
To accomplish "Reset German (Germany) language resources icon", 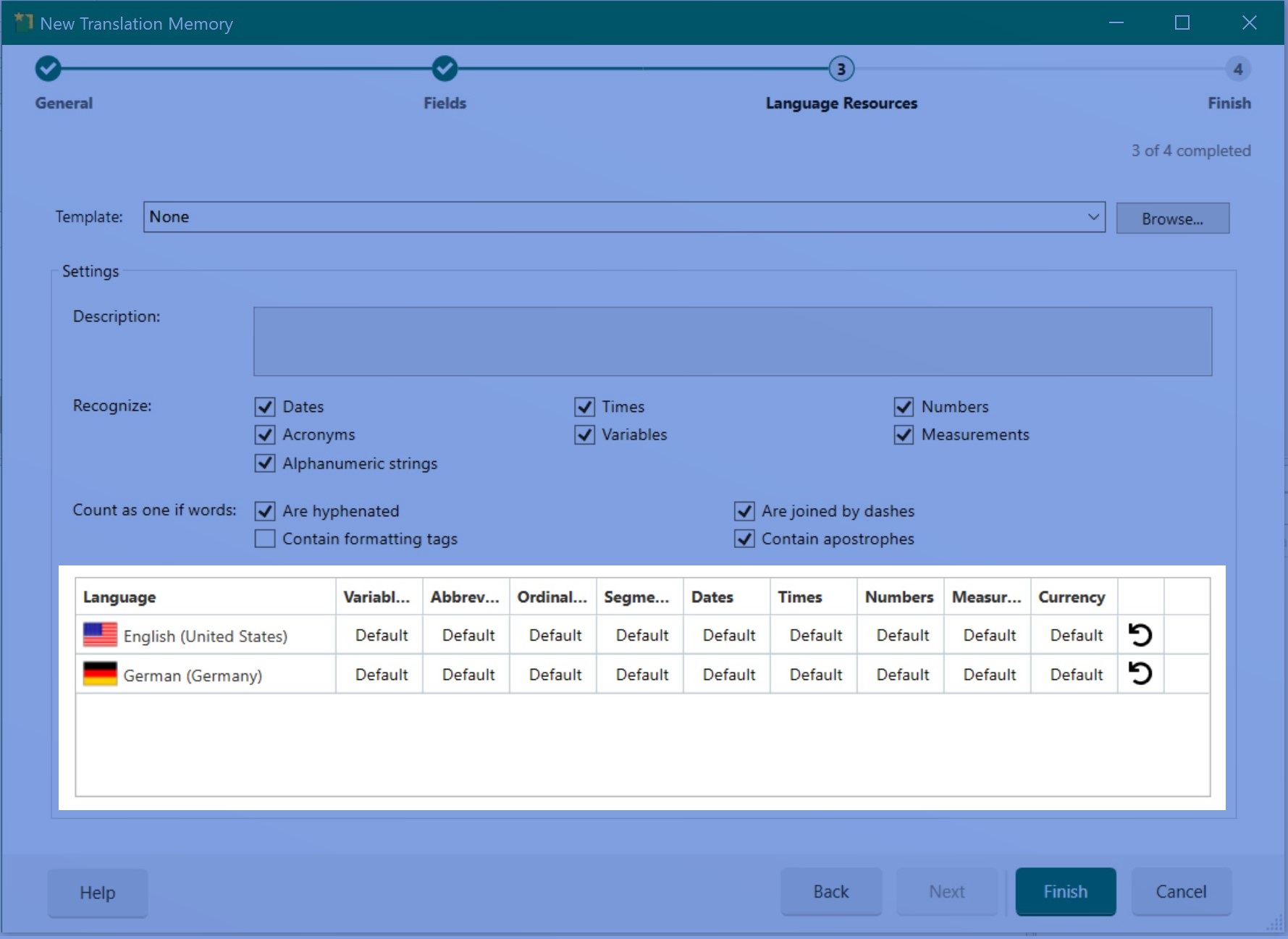I will (1140, 674).
